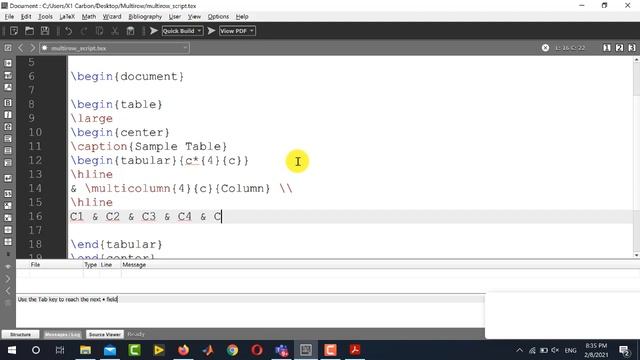Viewport: 640px width, 360px height.
Task: Open the multirow_script.tex document selector
Action: [114, 48]
